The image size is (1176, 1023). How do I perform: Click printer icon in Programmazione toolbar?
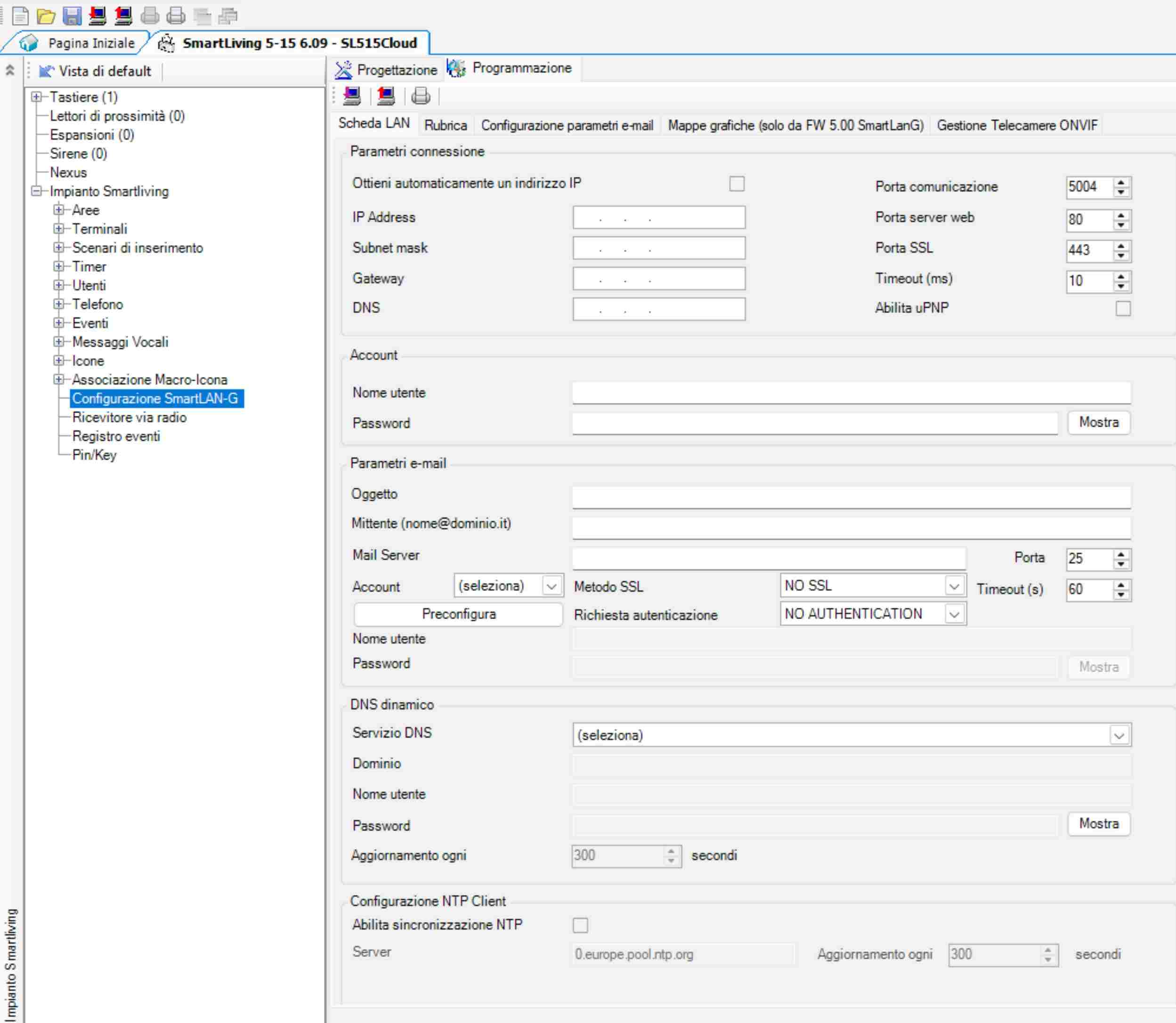tap(421, 96)
